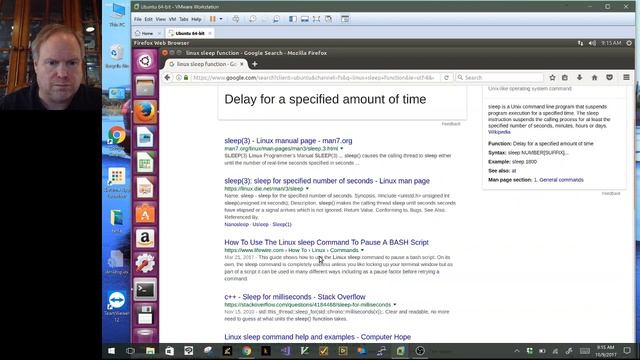Screen dimensions: 640x360
Task: Open VMware VM menu
Action: [172, 19]
